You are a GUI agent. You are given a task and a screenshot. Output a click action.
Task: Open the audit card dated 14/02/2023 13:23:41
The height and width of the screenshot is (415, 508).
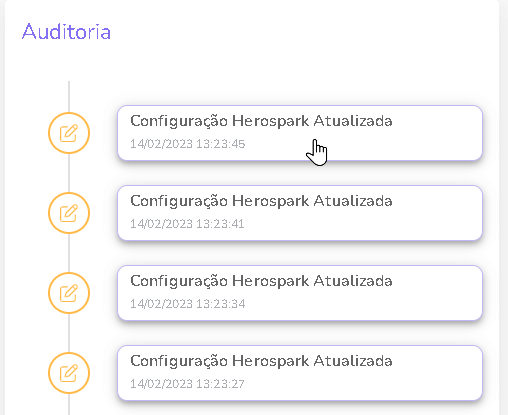point(300,213)
